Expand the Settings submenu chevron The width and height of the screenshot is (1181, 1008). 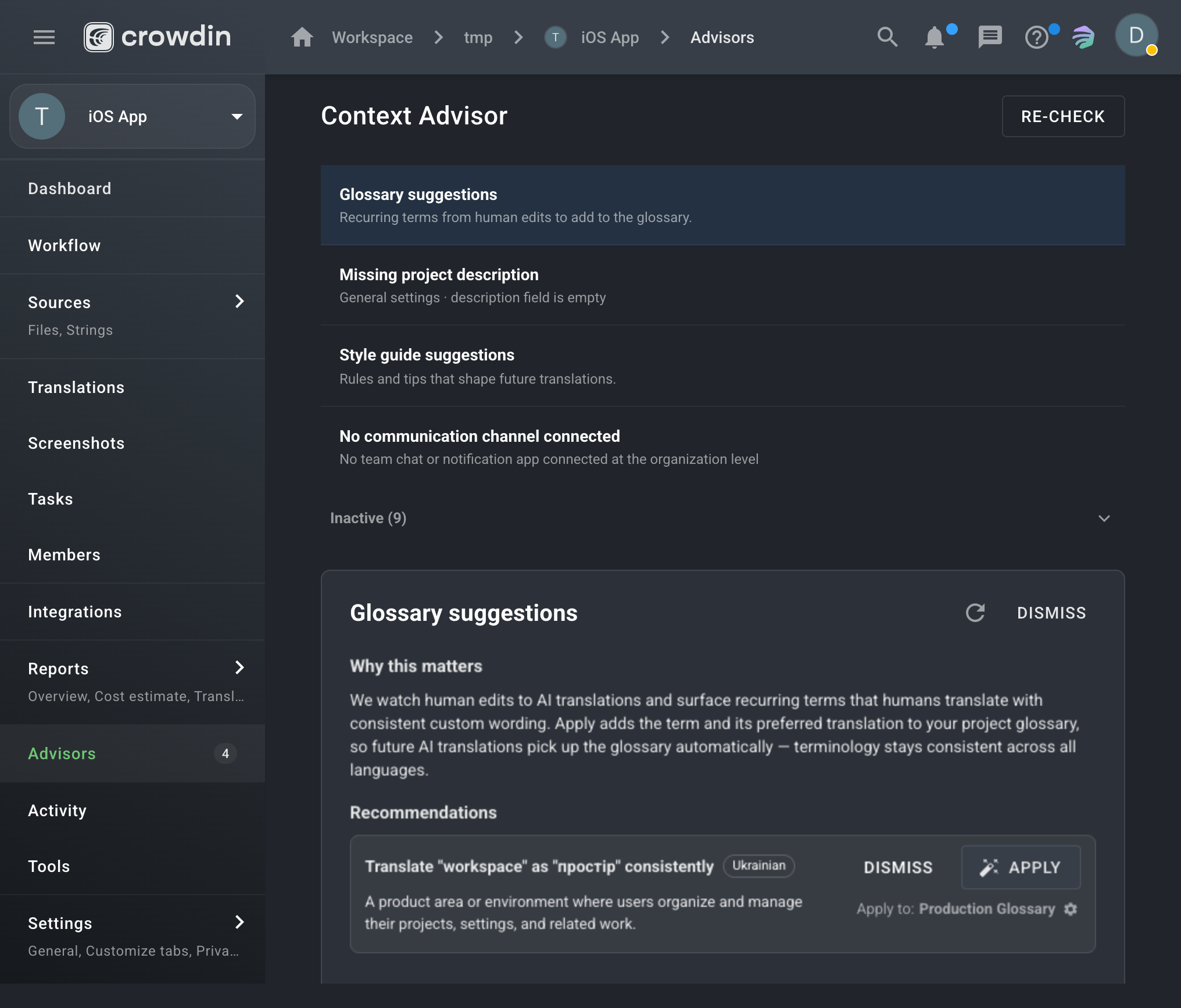click(x=239, y=922)
